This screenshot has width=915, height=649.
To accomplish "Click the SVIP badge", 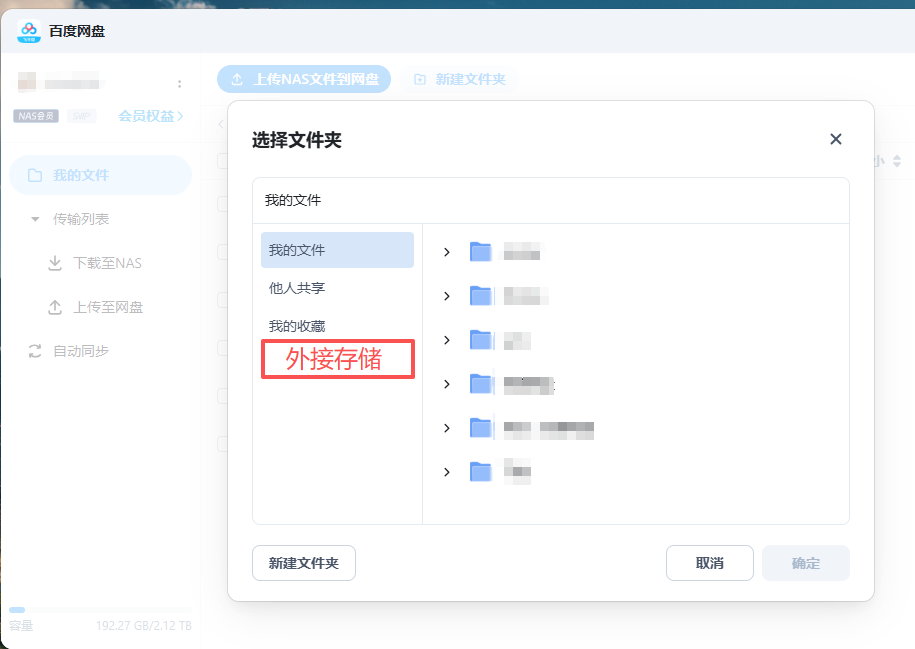I will click(82, 116).
